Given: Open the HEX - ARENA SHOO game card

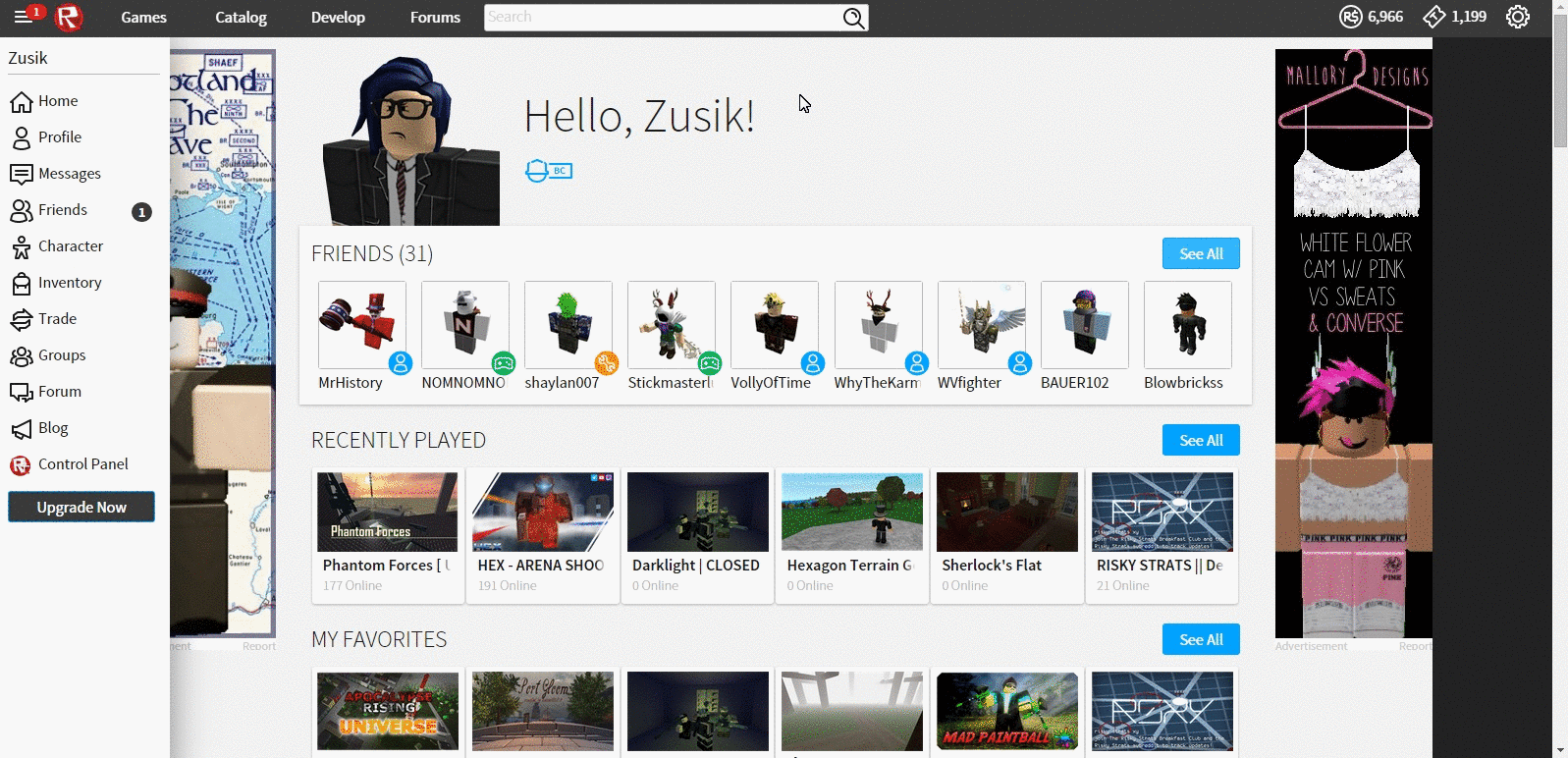Looking at the screenshot, I should (x=543, y=535).
